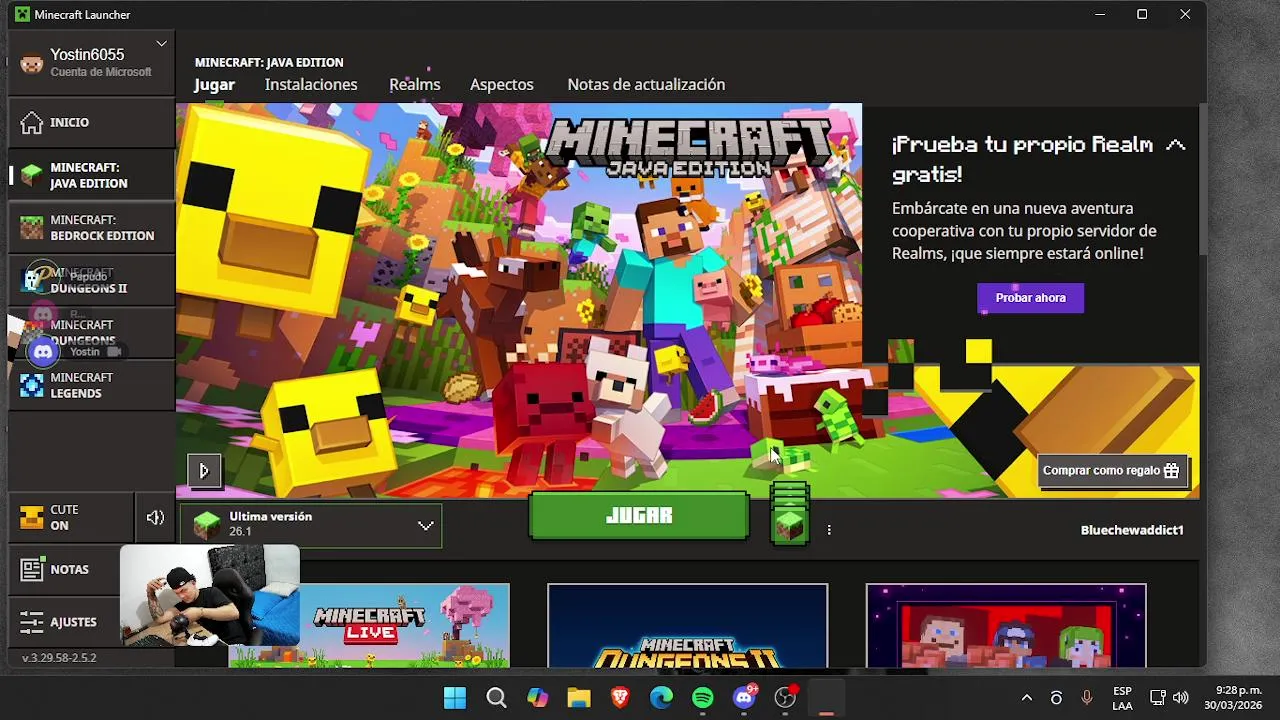Open File Explorer from the taskbar
The image size is (1280, 720).
579,698
